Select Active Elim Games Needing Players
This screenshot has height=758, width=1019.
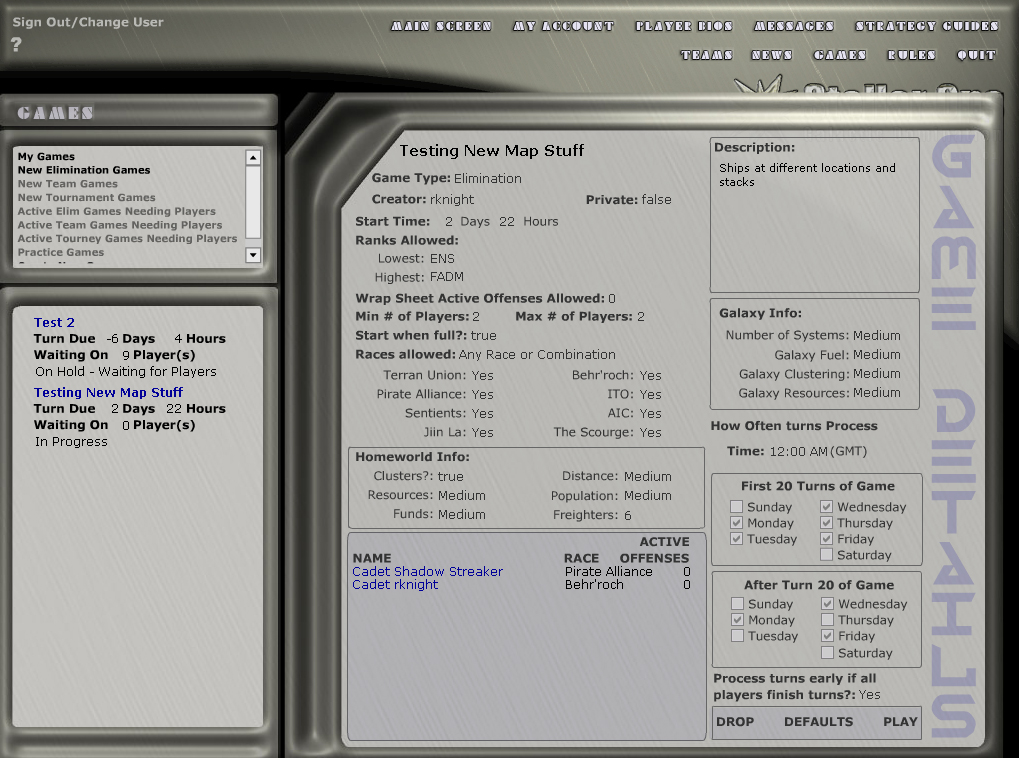[x=116, y=211]
